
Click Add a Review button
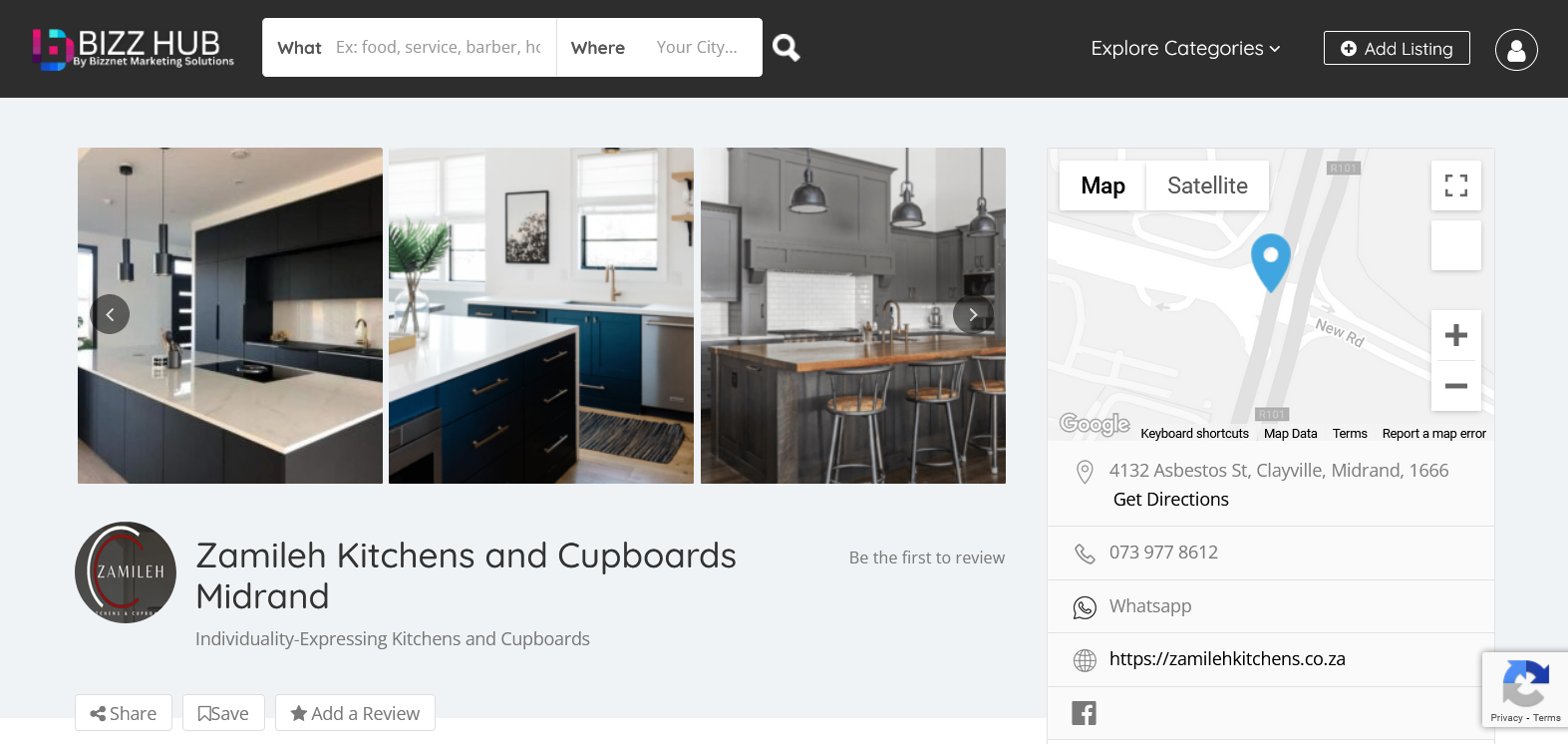click(355, 713)
